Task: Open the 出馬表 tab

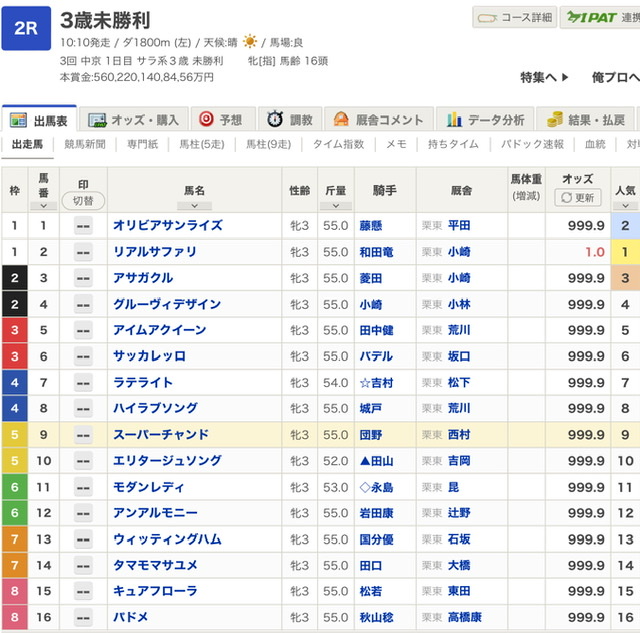Action: tap(40, 120)
